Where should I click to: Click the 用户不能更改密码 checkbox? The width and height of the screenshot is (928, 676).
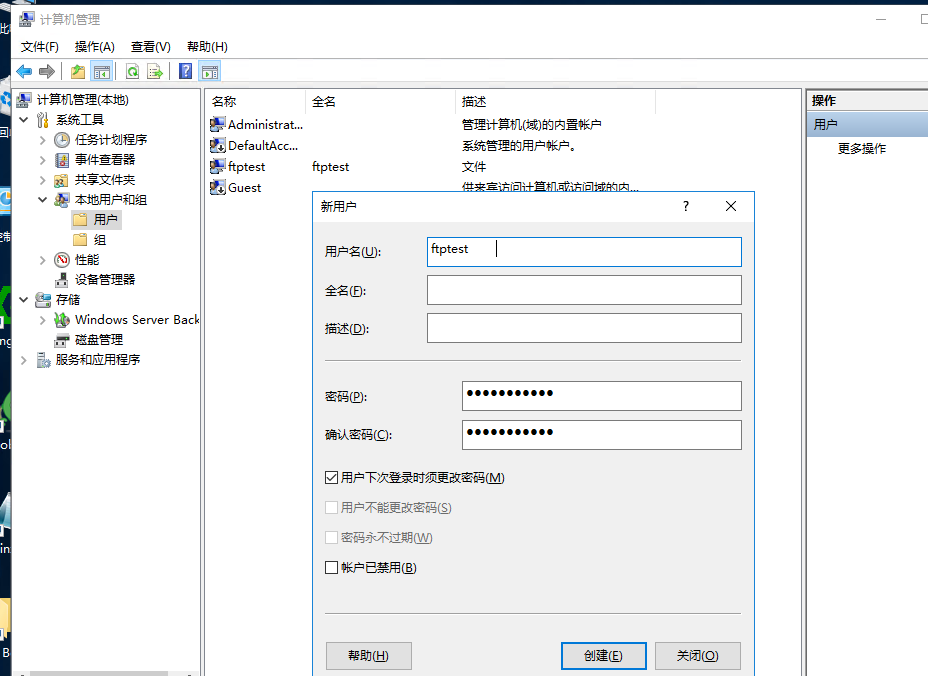[331, 508]
